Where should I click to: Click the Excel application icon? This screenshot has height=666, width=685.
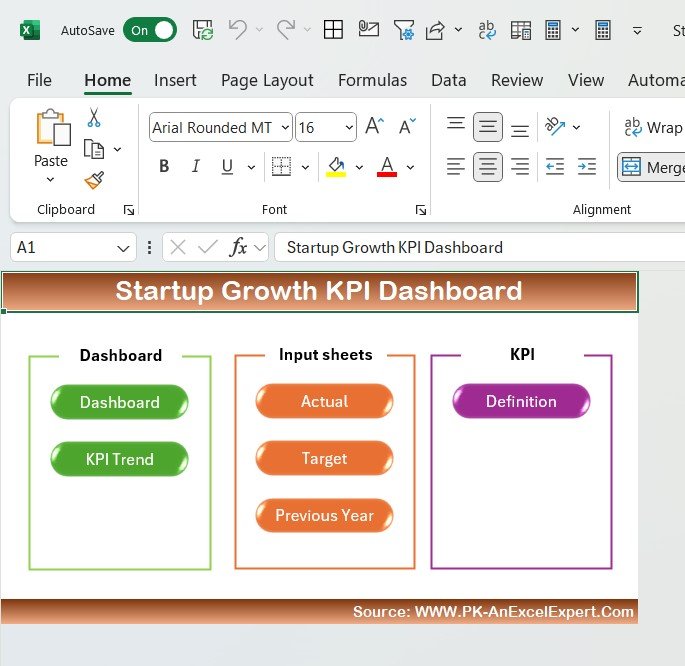[x=30, y=30]
